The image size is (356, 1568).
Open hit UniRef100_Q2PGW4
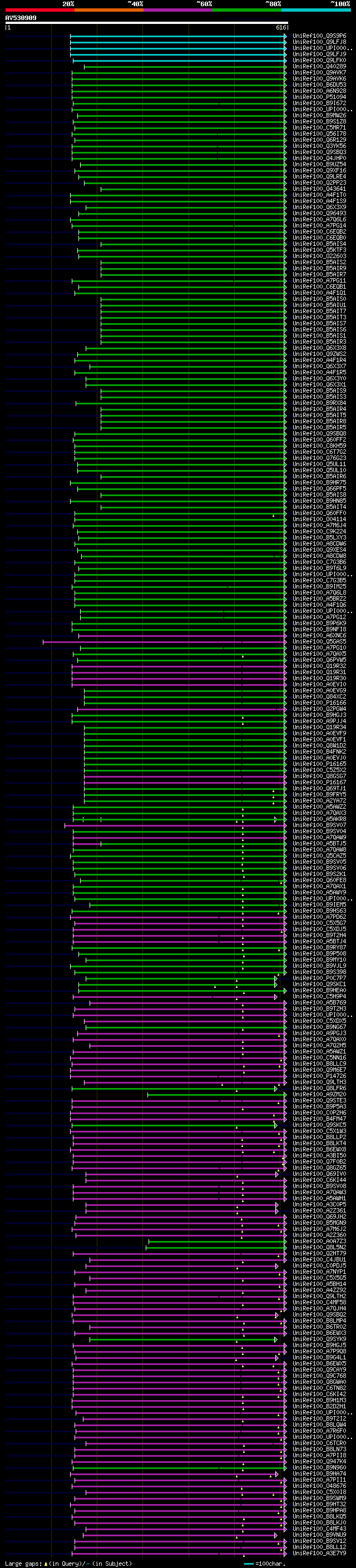pos(319,709)
